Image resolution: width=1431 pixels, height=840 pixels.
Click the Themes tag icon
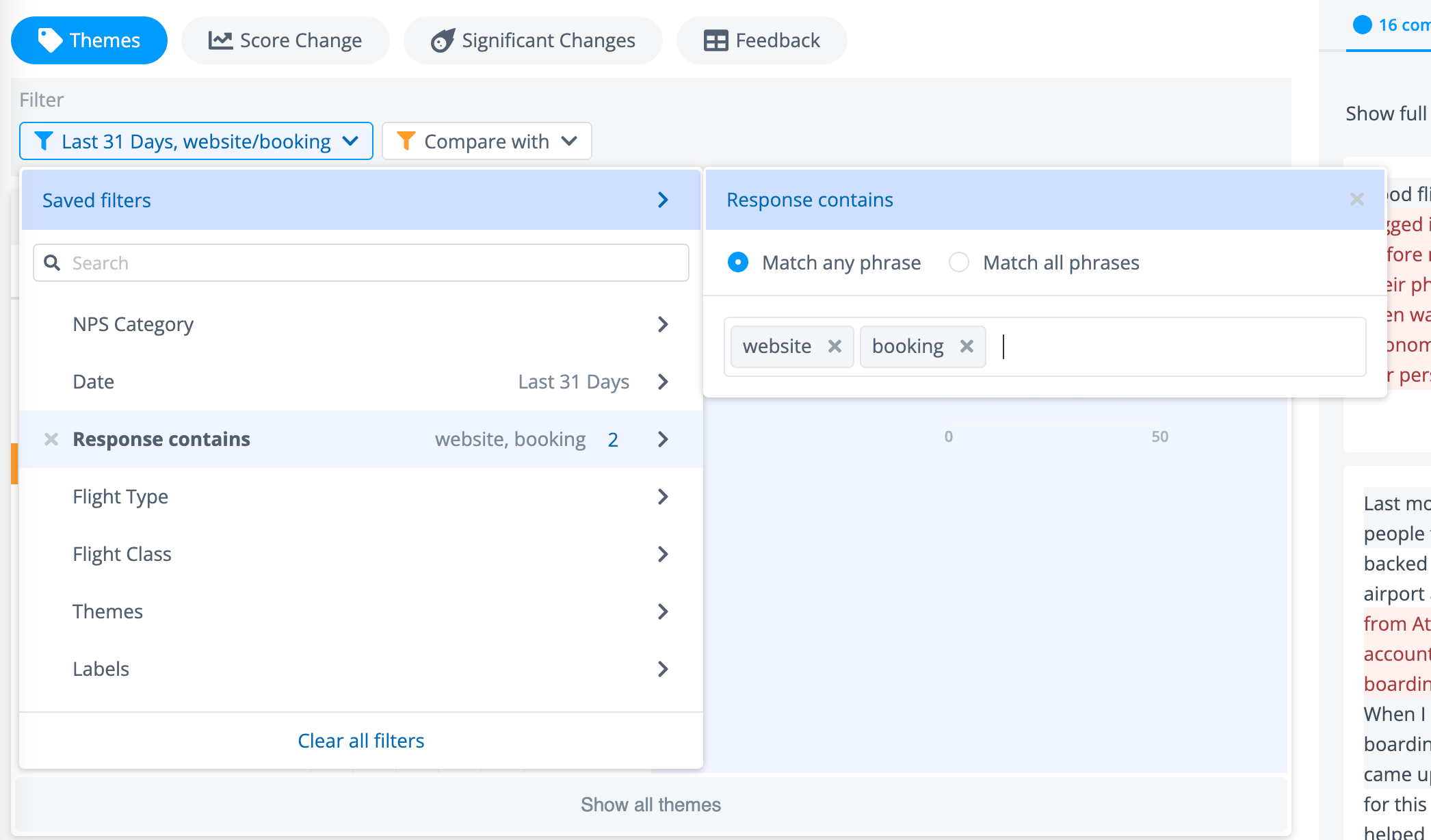click(49, 40)
